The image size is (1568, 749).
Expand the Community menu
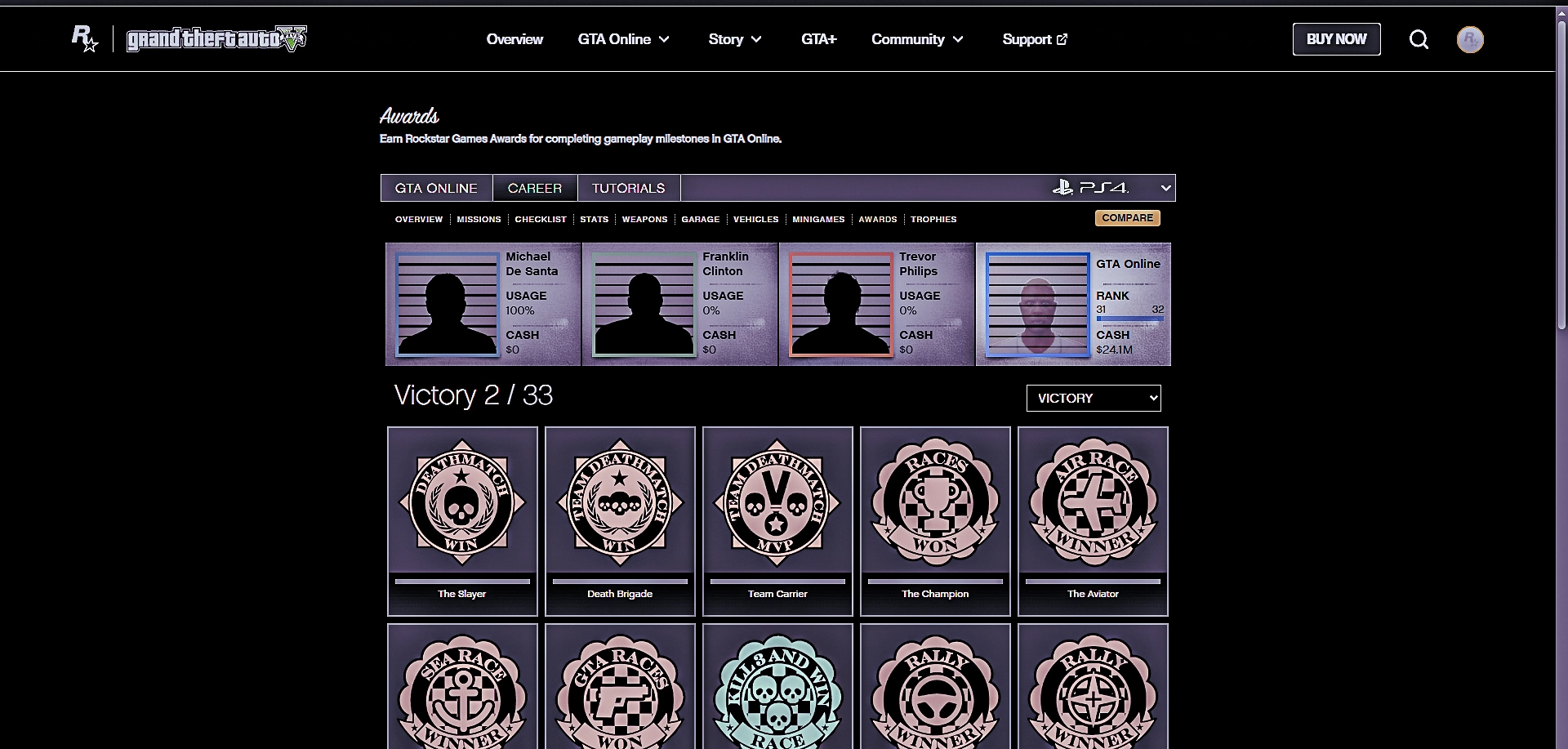coord(917,39)
